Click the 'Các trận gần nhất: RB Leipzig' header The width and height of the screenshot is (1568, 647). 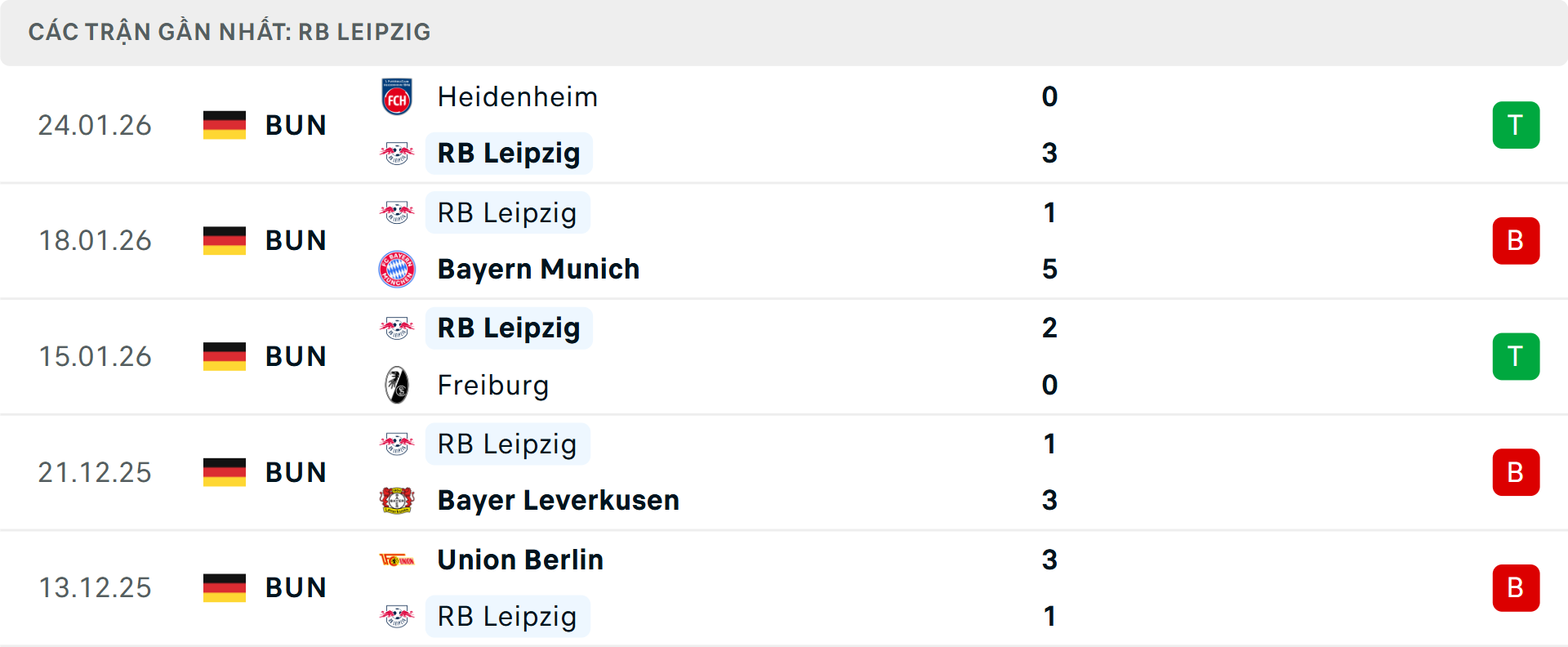click(x=229, y=32)
